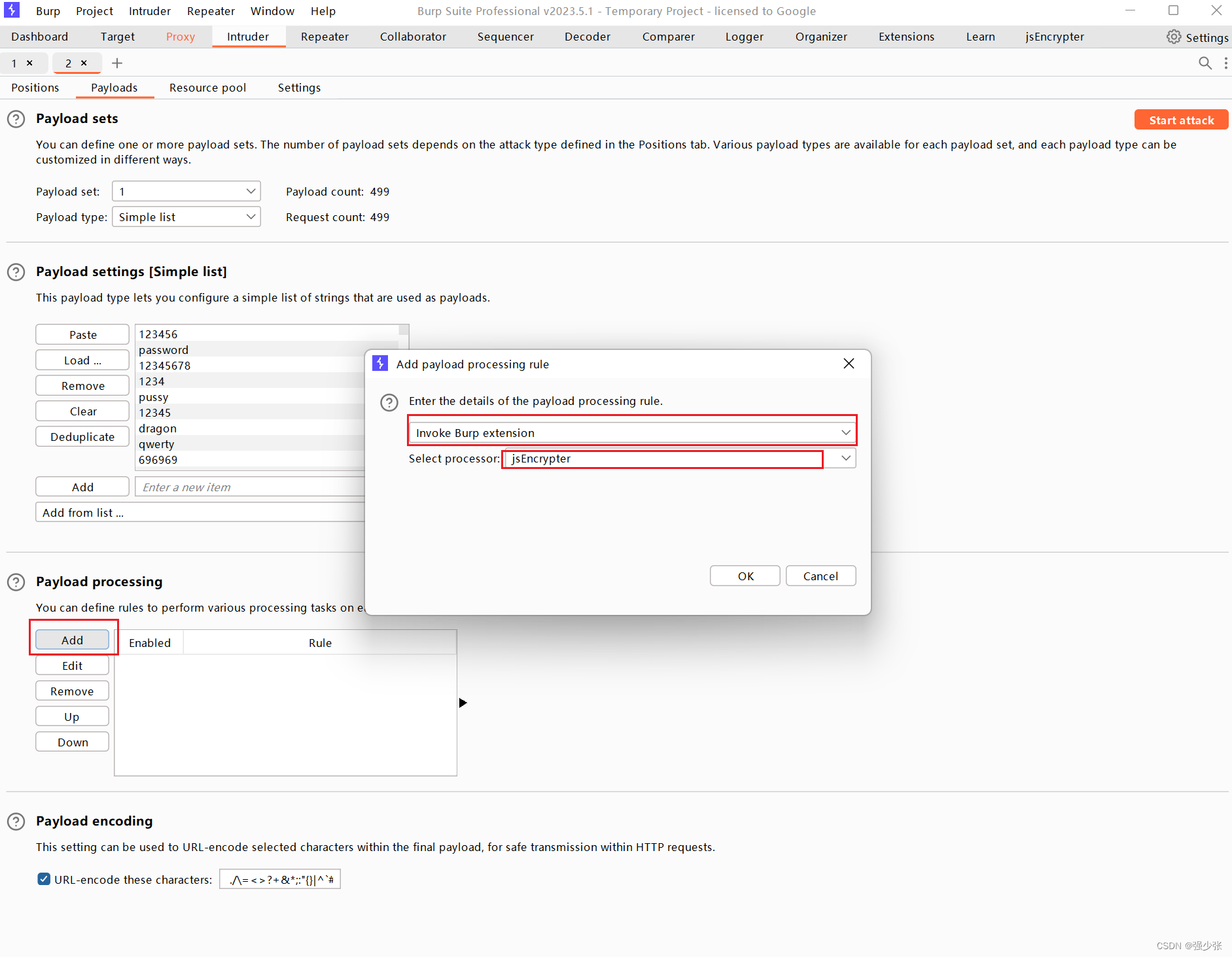This screenshot has height=957, width=1232.
Task: Switch to the jsEncrypter tab
Action: click(1055, 37)
